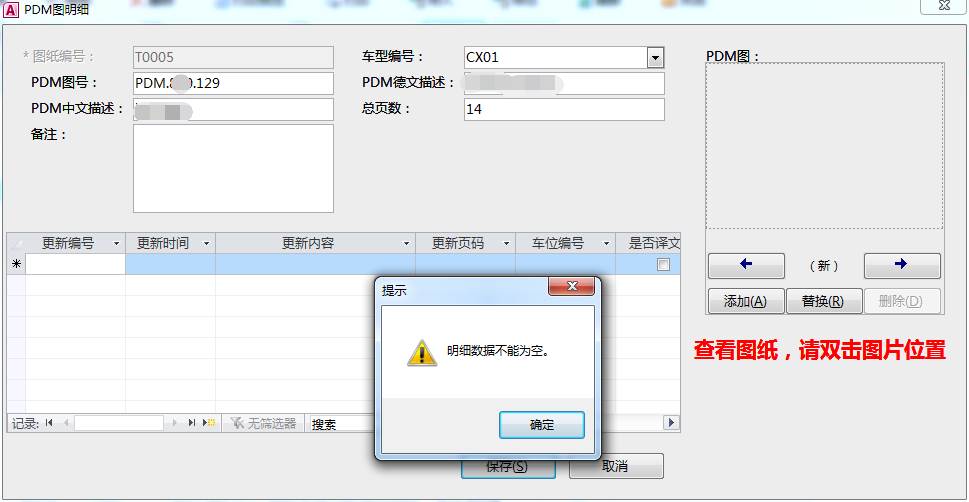Image resolution: width=969 pixels, height=502 pixels.
Task: Click the 添加(A) button
Action: [x=746, y=301]
